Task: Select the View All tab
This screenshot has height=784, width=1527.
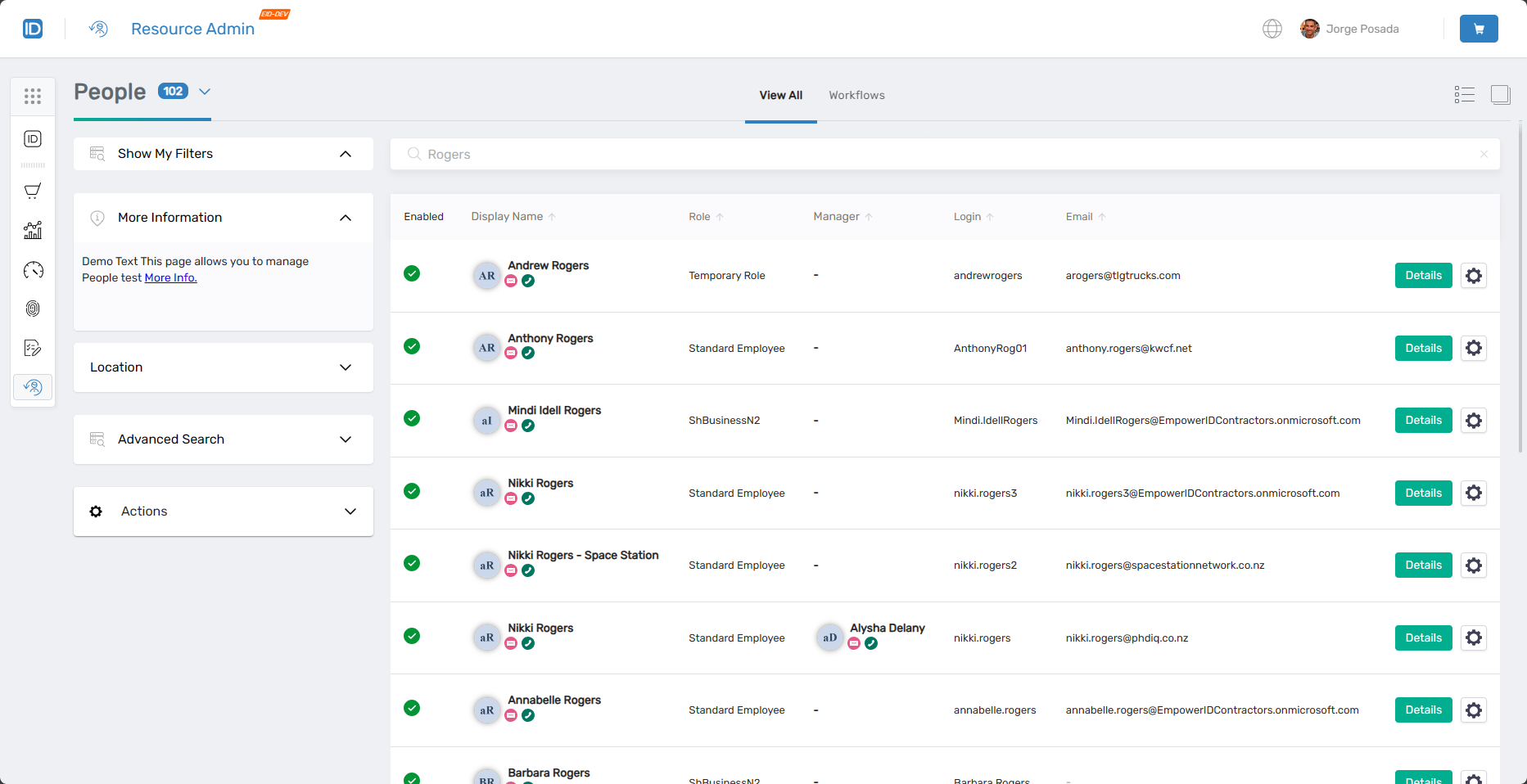Action: pos(780,95)
